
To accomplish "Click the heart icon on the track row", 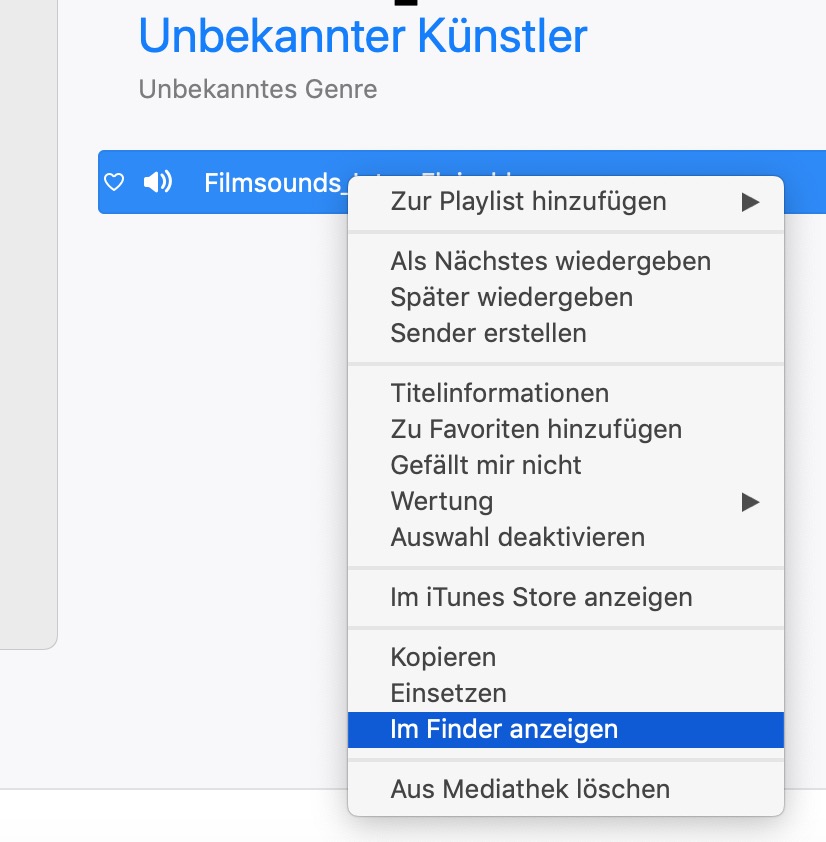I will pyautogui.click(x=115, y=182).
